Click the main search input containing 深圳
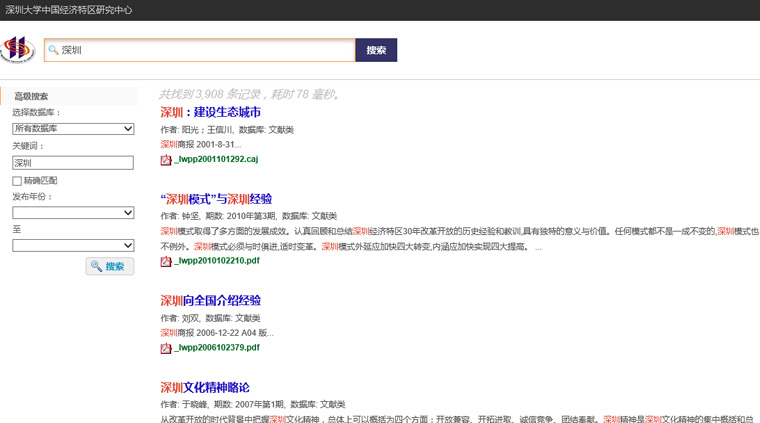 200,50
